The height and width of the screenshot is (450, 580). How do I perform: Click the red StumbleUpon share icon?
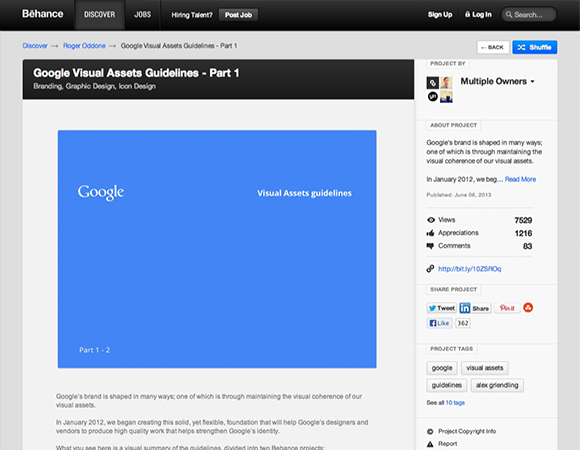click(528, 308)
